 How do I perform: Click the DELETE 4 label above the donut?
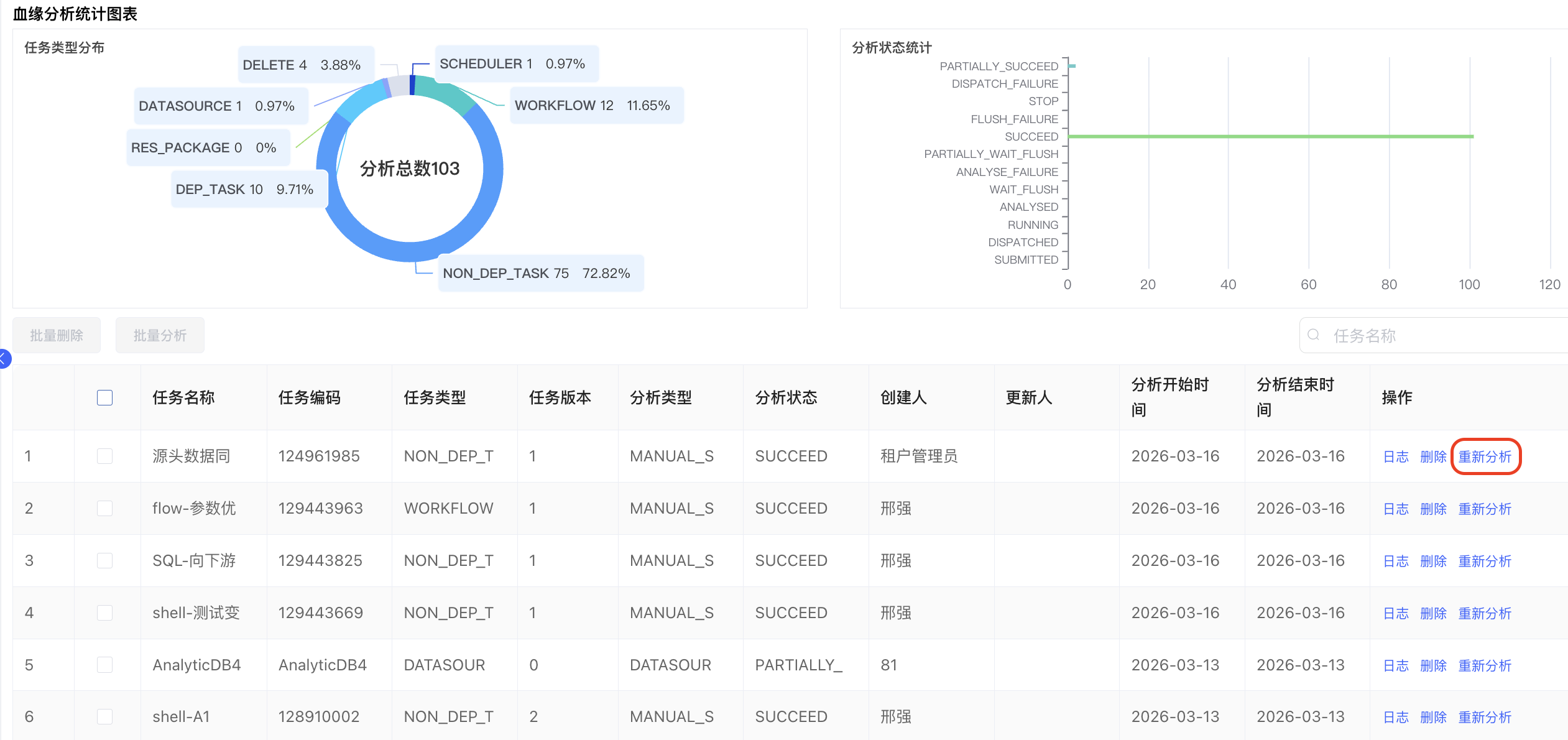tap(304, 64)
